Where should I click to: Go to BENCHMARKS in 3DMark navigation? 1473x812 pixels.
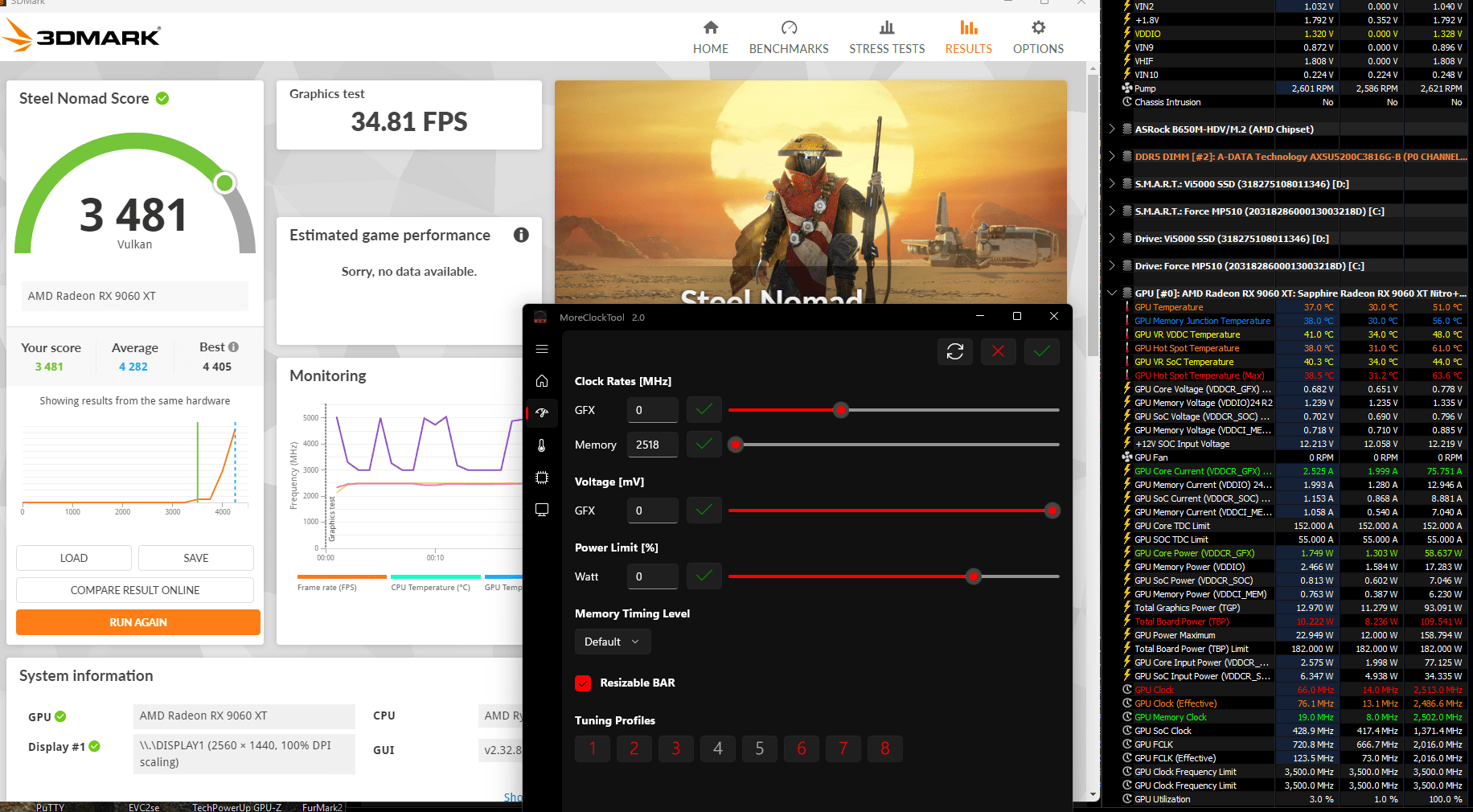pyautogui.click(x=789, y=38)
